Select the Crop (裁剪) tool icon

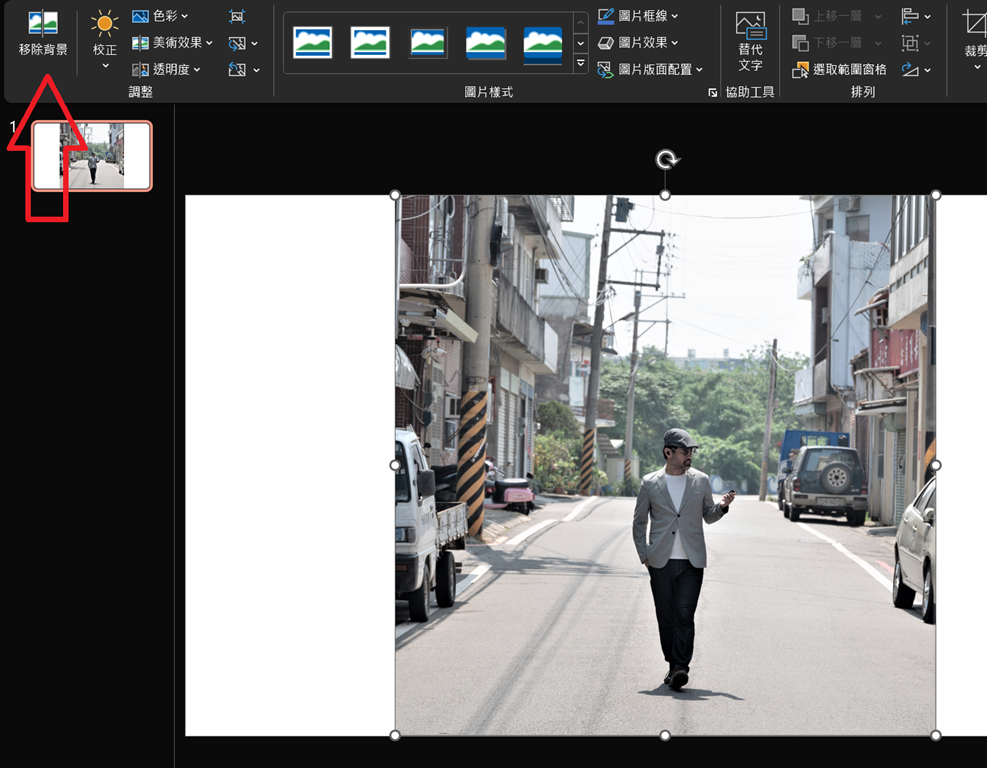tap(973, 24)
